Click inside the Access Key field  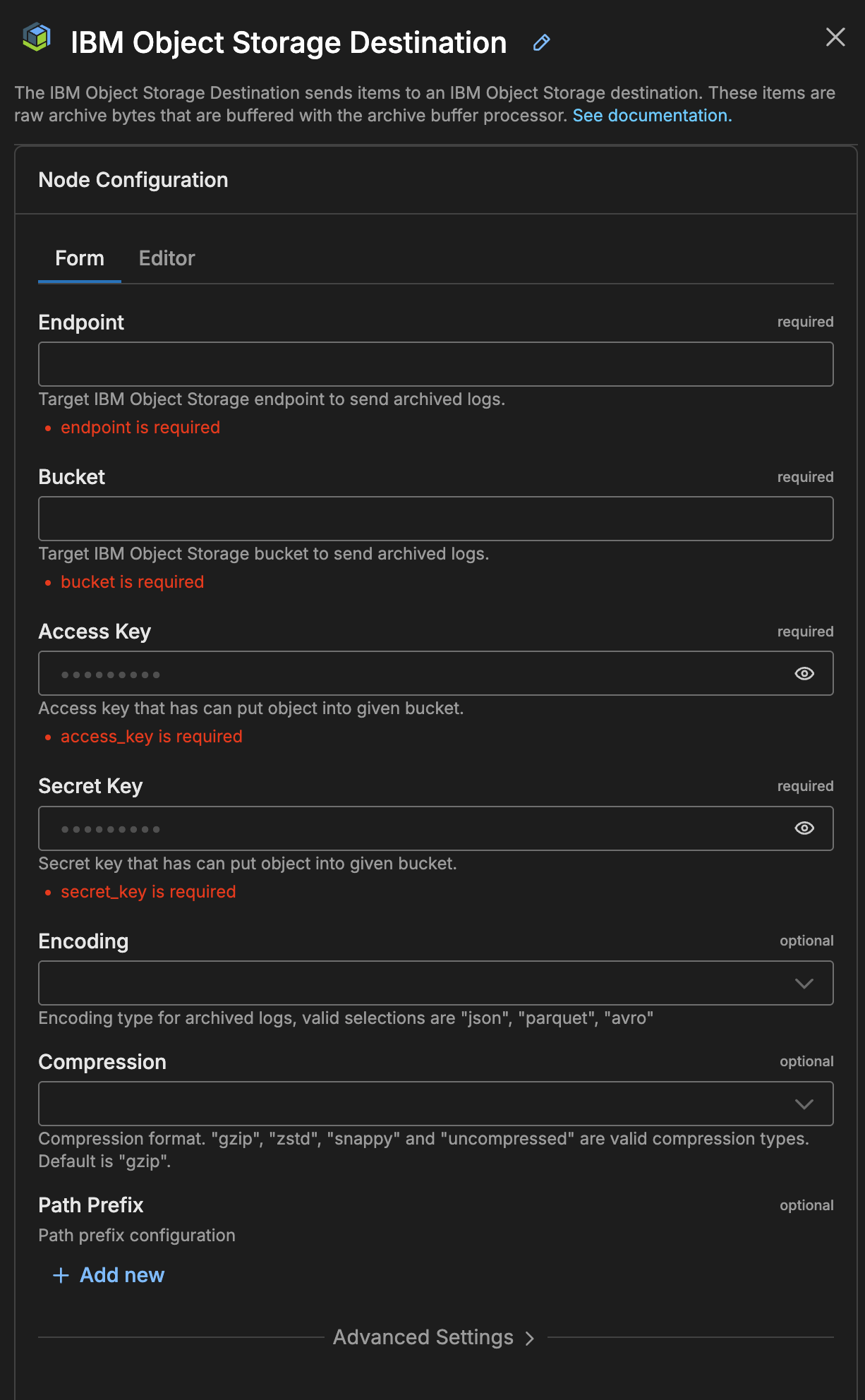[409, 674]
